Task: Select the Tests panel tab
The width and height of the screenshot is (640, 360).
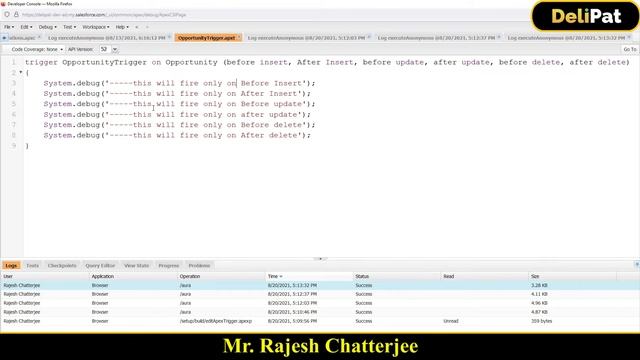Action: coord(32,265)
